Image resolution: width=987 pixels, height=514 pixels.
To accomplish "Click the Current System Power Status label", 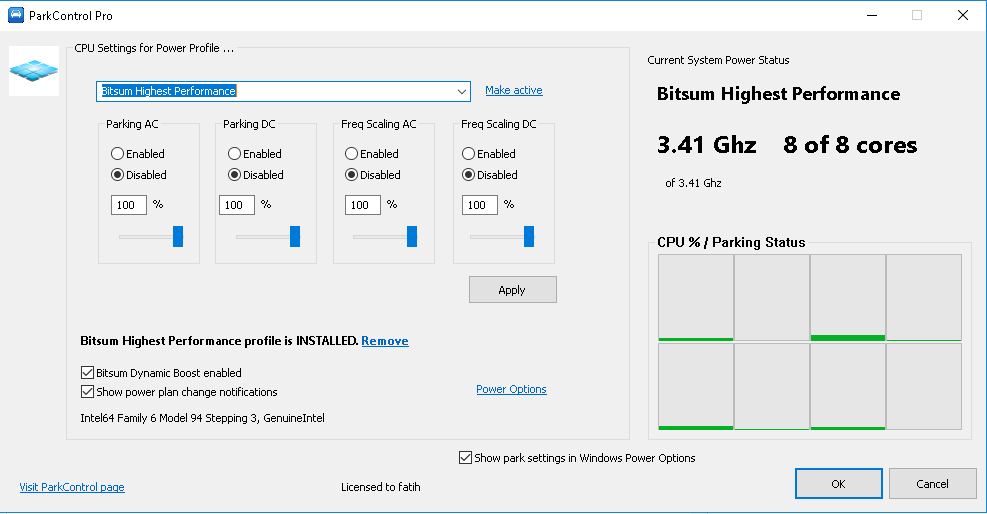I will click(x=718, y=60).
